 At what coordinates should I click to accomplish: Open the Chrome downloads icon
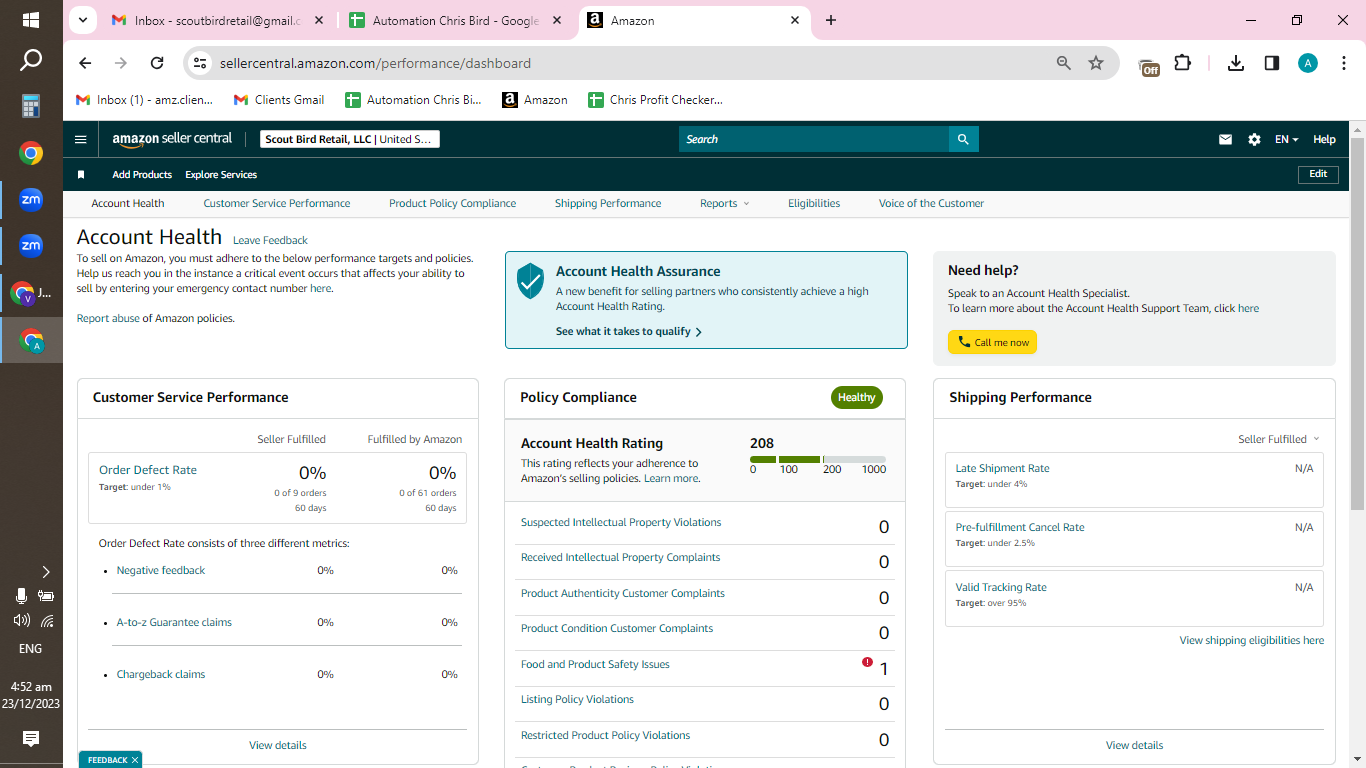1236,63
